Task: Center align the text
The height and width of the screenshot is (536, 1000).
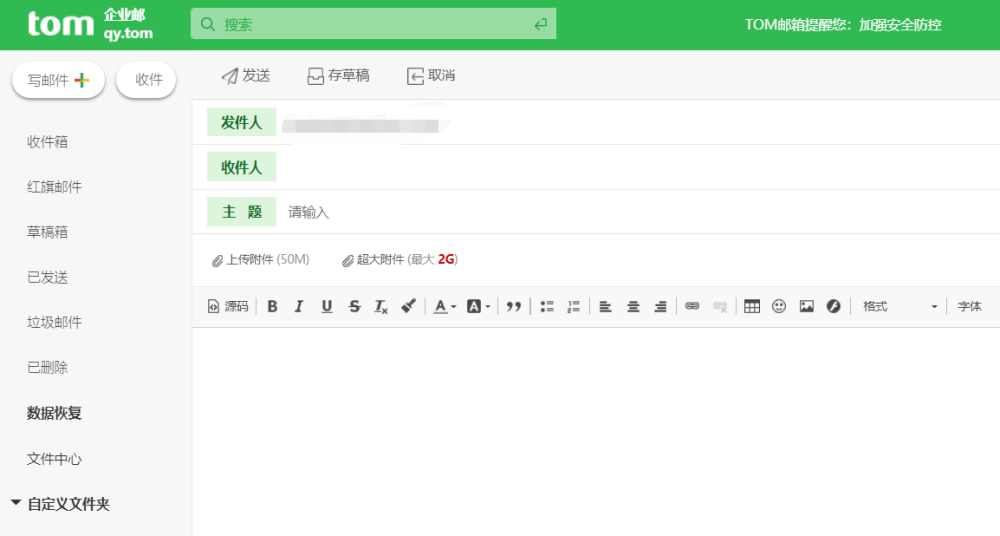Action: click(633, 306)
